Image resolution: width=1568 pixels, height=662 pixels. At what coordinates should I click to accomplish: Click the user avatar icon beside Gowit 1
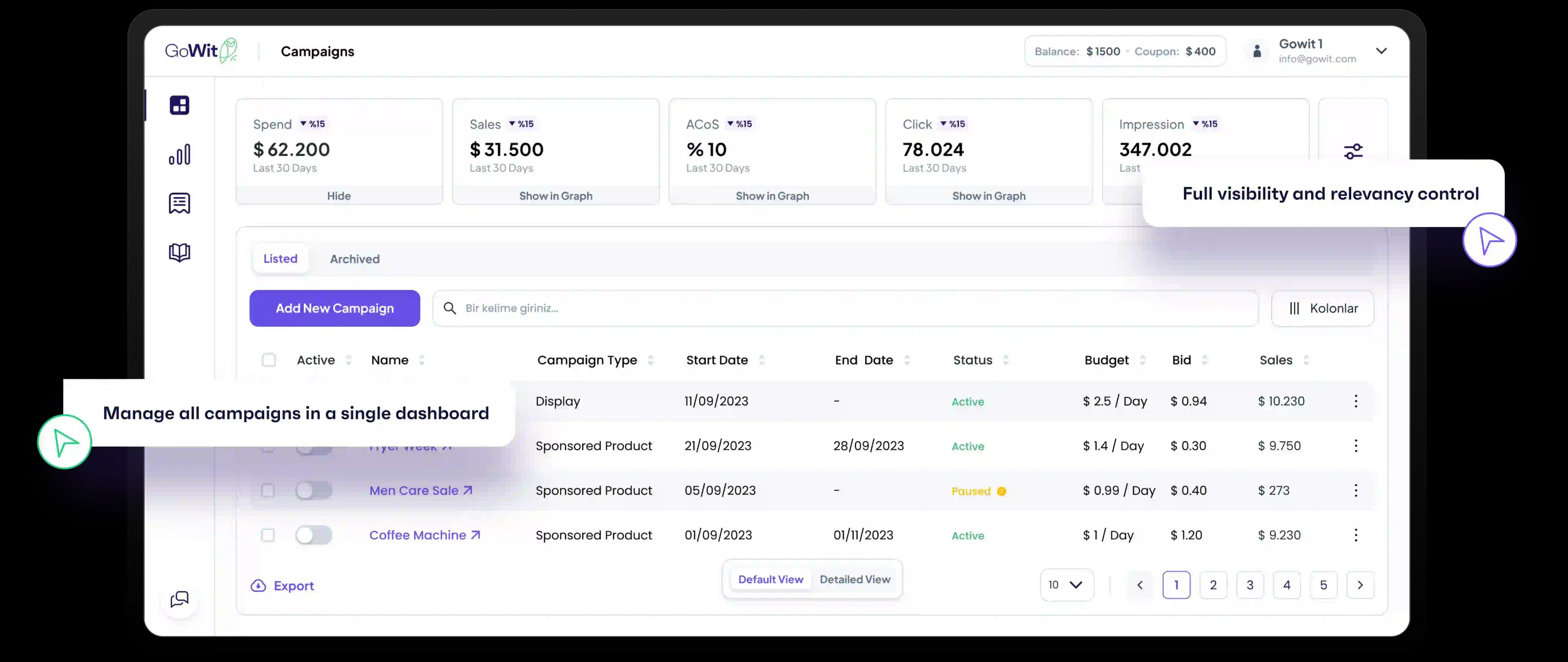[1257, 51]
